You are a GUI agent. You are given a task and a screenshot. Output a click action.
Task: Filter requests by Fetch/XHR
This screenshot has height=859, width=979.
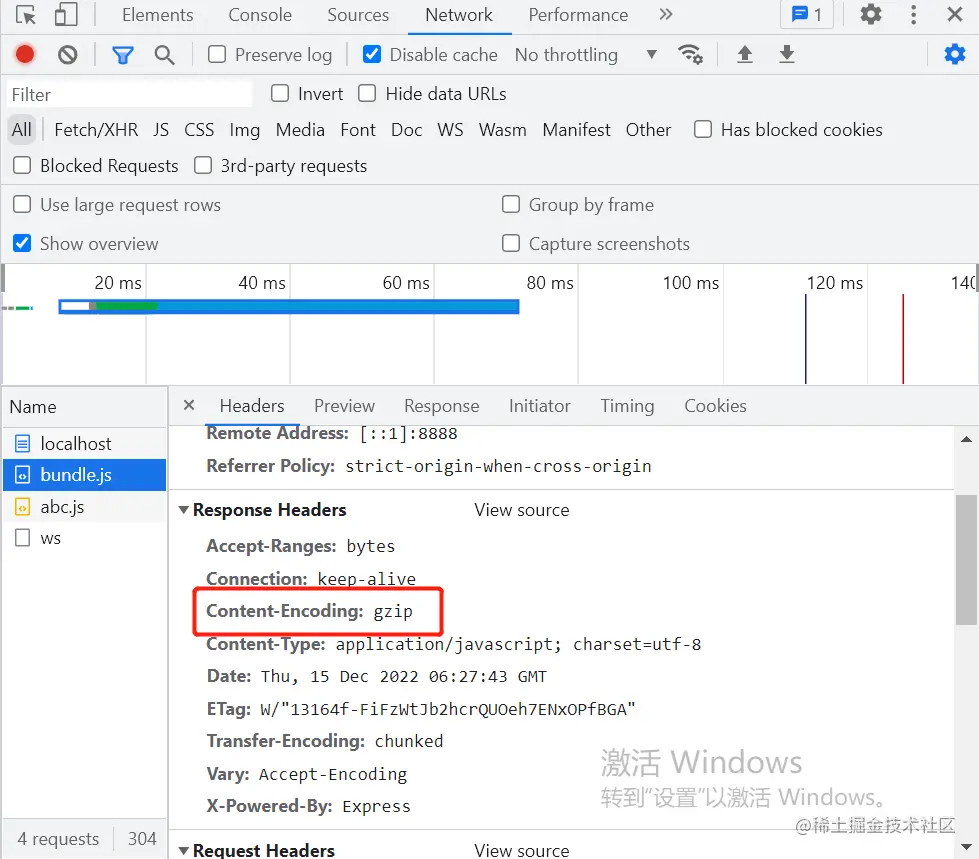coord(96,130)
